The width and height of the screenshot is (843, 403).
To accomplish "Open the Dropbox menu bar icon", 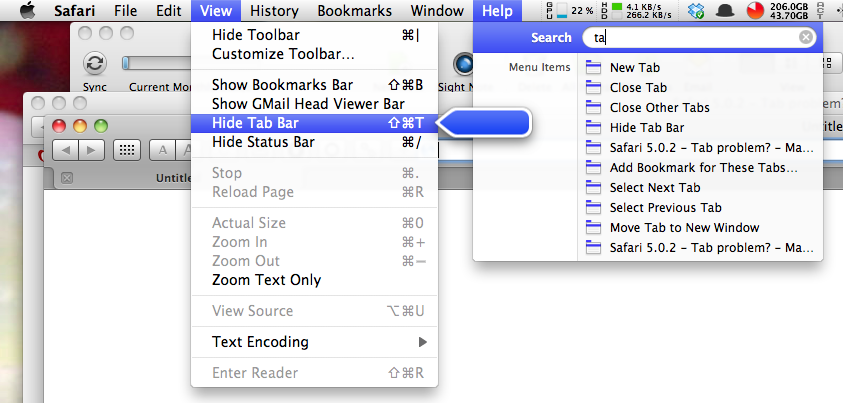I will [x=696, y=11].
